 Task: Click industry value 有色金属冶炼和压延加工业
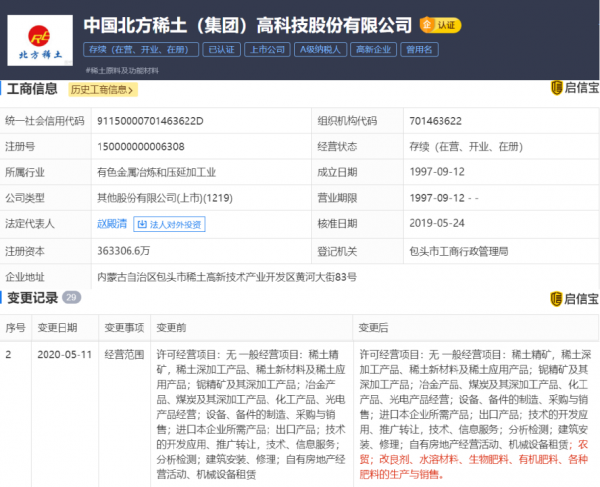click(157, 172)
